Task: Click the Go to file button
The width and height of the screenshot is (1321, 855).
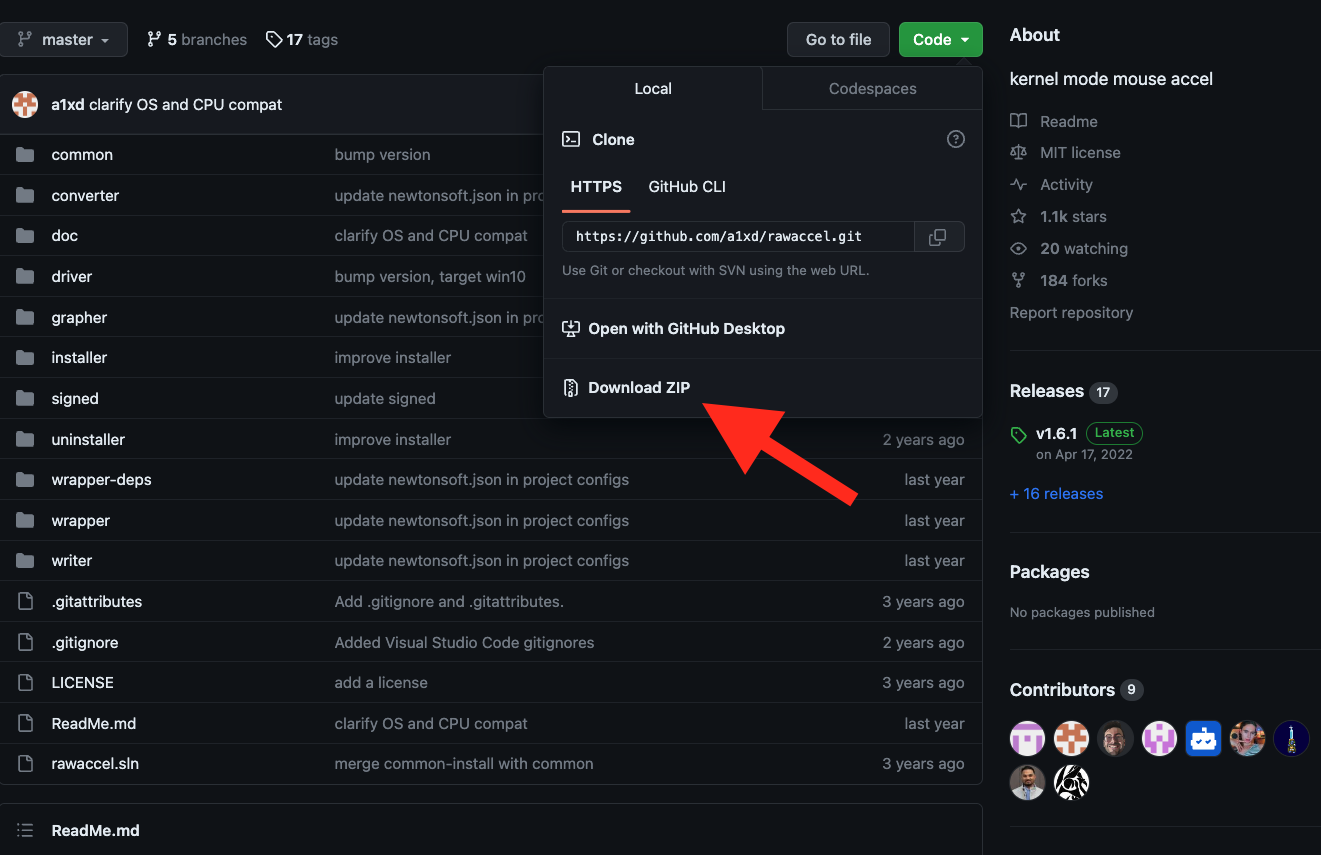Action: (x=838, y=40)
